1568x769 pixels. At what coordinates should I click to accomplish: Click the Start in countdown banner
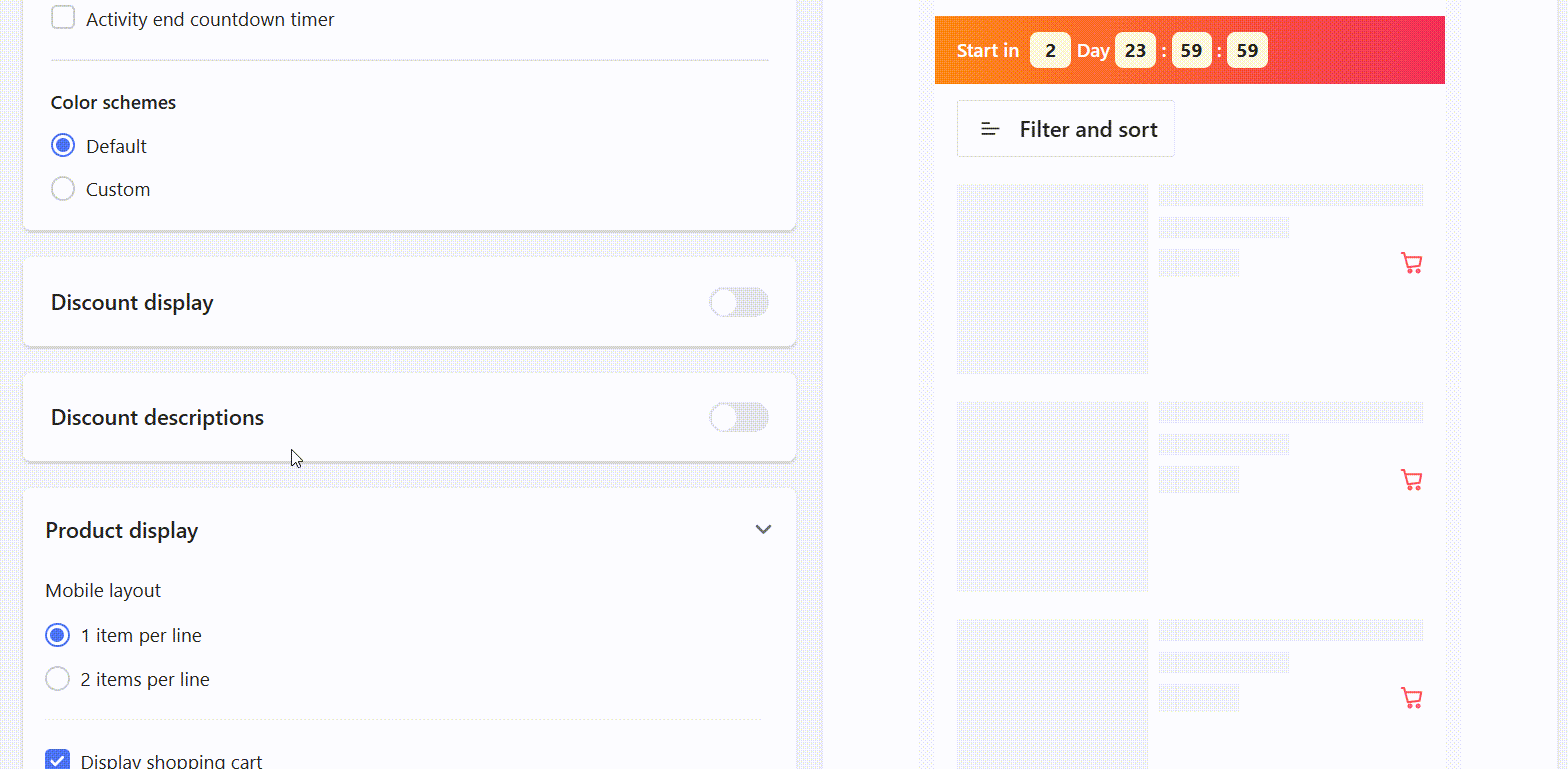click(1189, 50)
